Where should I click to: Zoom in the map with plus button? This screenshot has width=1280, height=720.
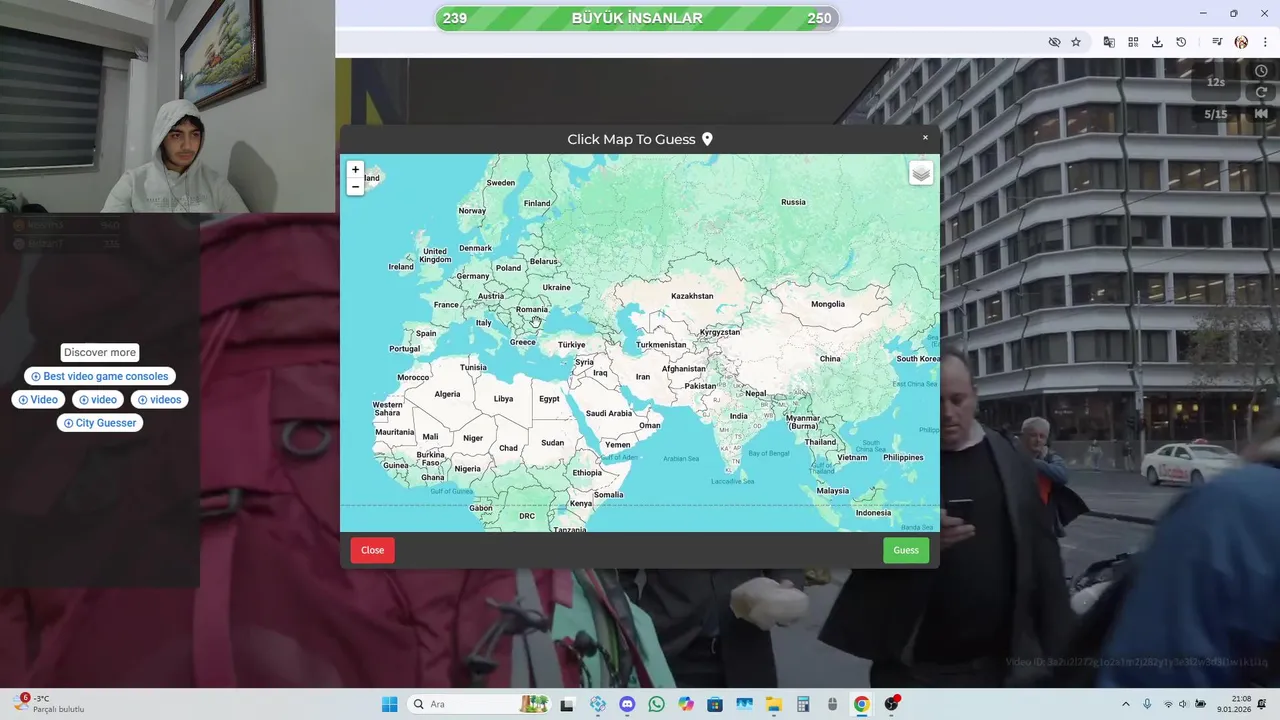point(355,170)
